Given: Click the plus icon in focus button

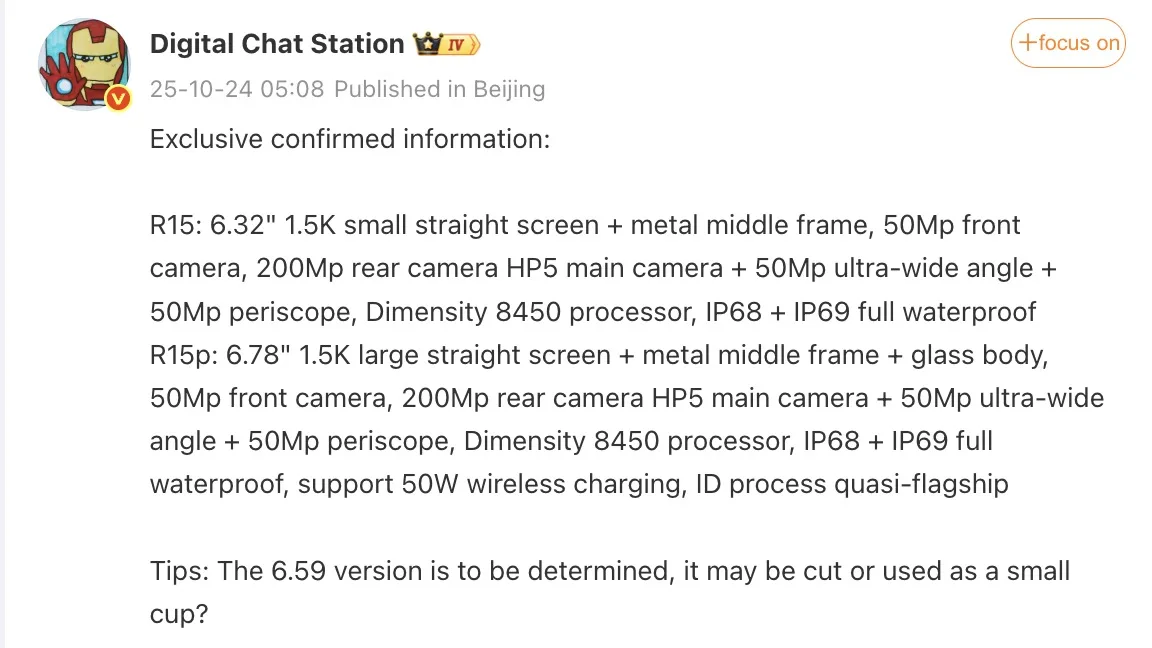Looking at the screenshot, I should [1027, 43].
